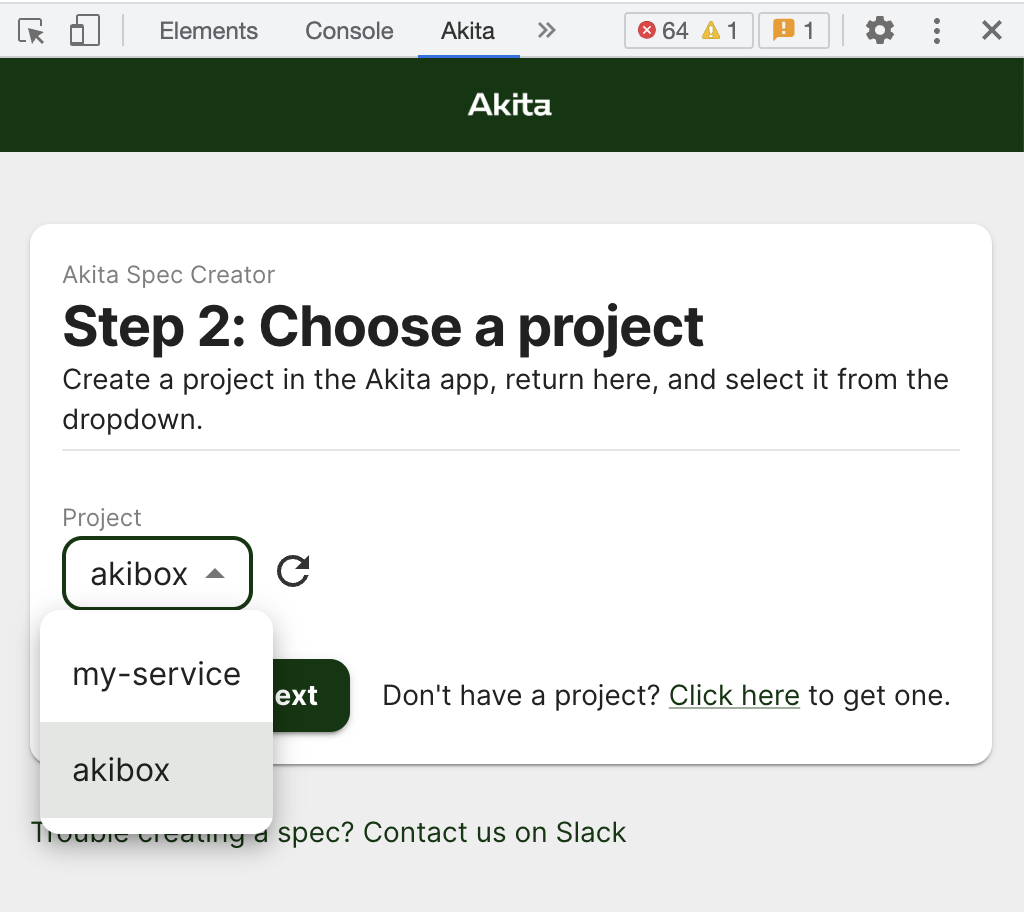The width and height of the screenshot is (1024, 912).
Task: Click the Step 2: Choose a project heading
Action: [383, 327]
